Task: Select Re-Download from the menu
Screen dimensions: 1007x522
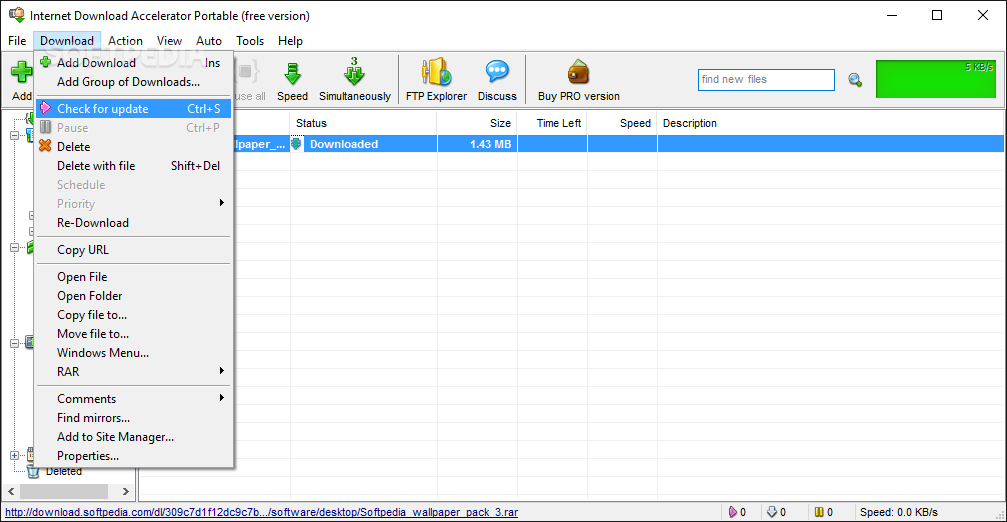Action: (x=134, y=223)
